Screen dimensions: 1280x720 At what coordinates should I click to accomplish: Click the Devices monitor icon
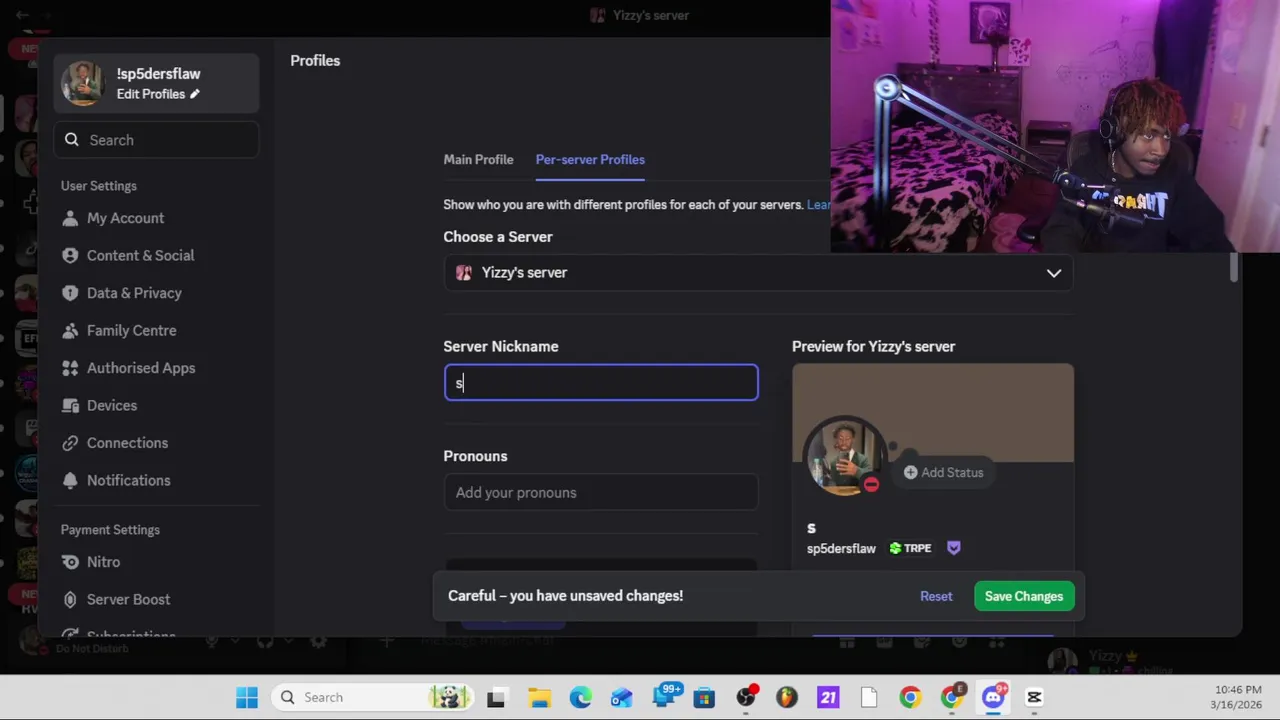tap(70, 405)
